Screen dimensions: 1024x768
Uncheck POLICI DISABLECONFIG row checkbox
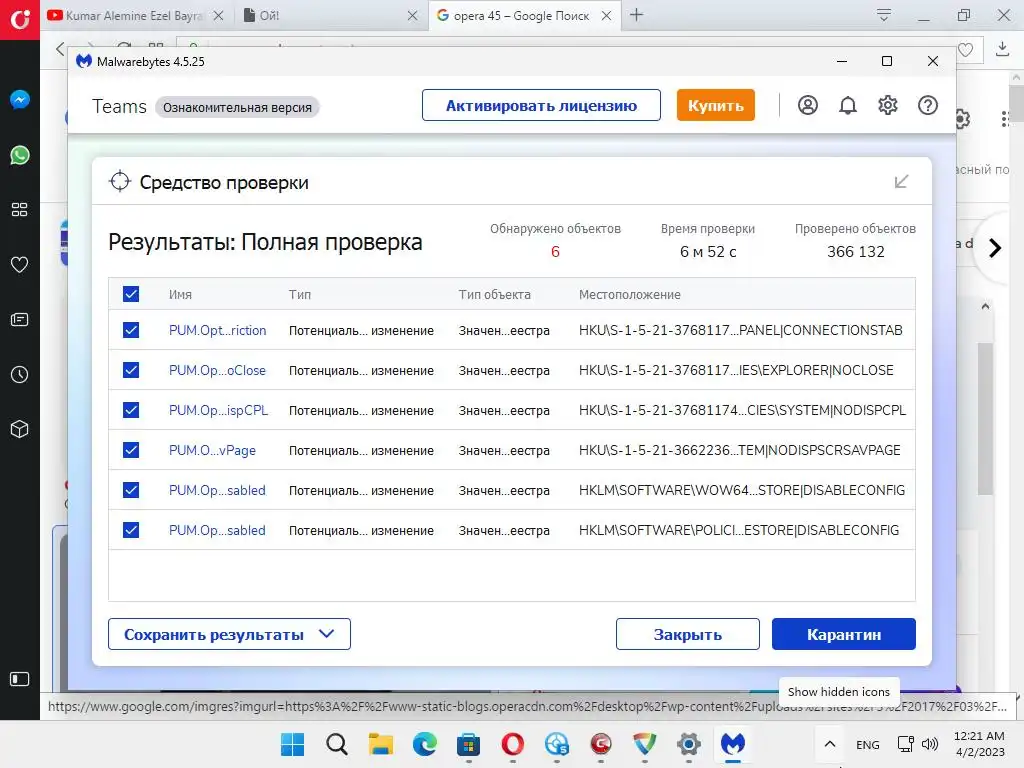click(x=131, y=530)
